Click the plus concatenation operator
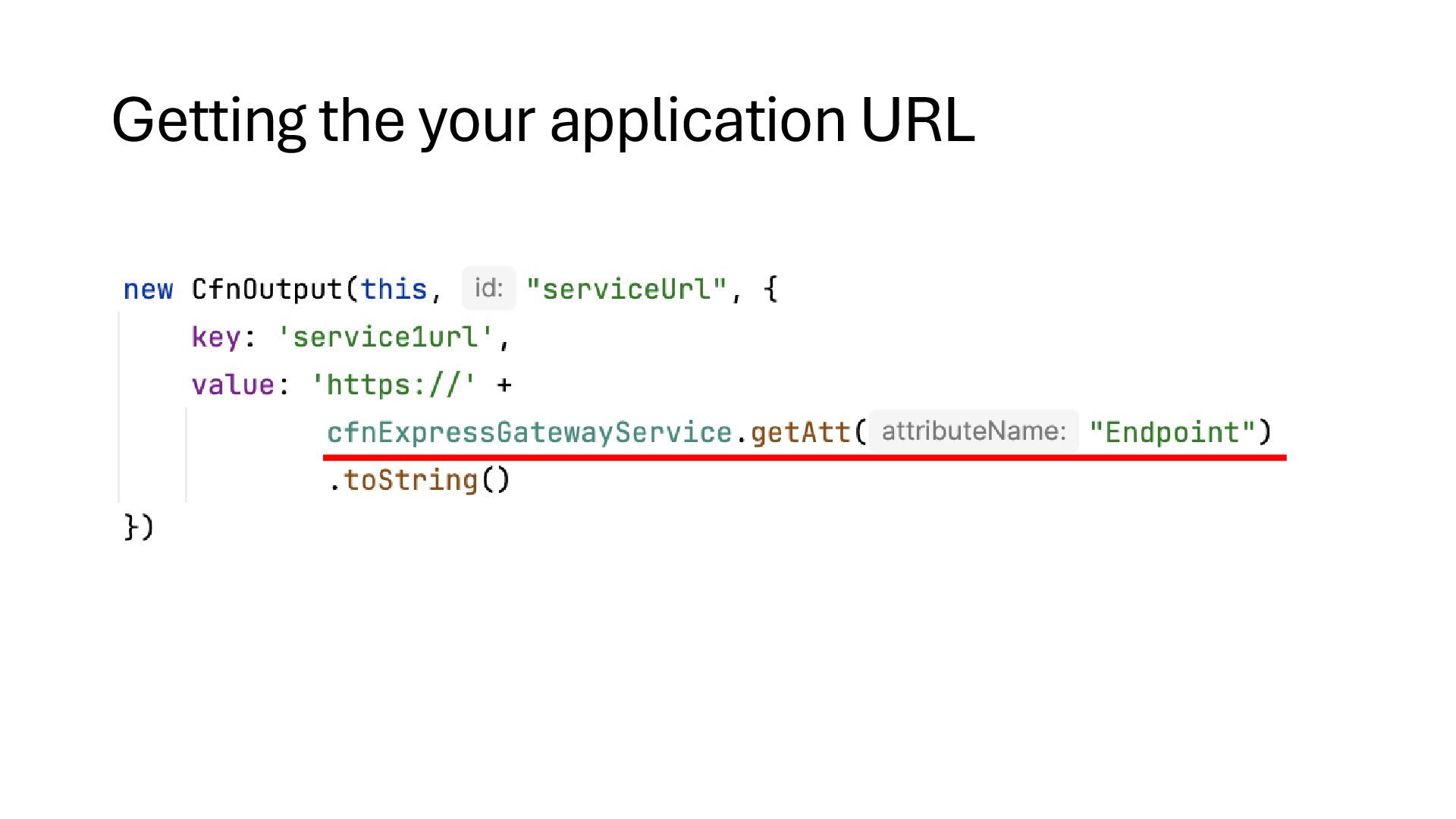The width and height of the screenshot is (1456, 819). pyautogui.click(x=504, y=385)
